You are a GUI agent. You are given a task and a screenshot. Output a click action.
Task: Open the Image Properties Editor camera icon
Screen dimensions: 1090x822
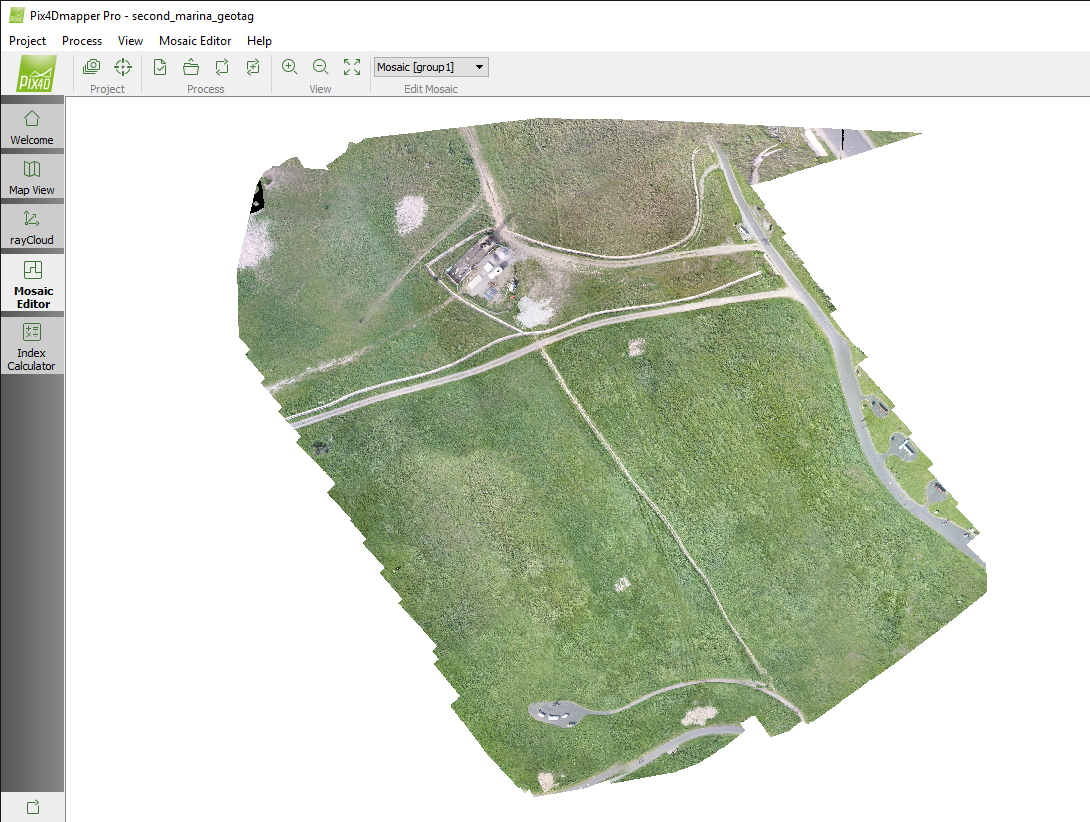(92, 67)
